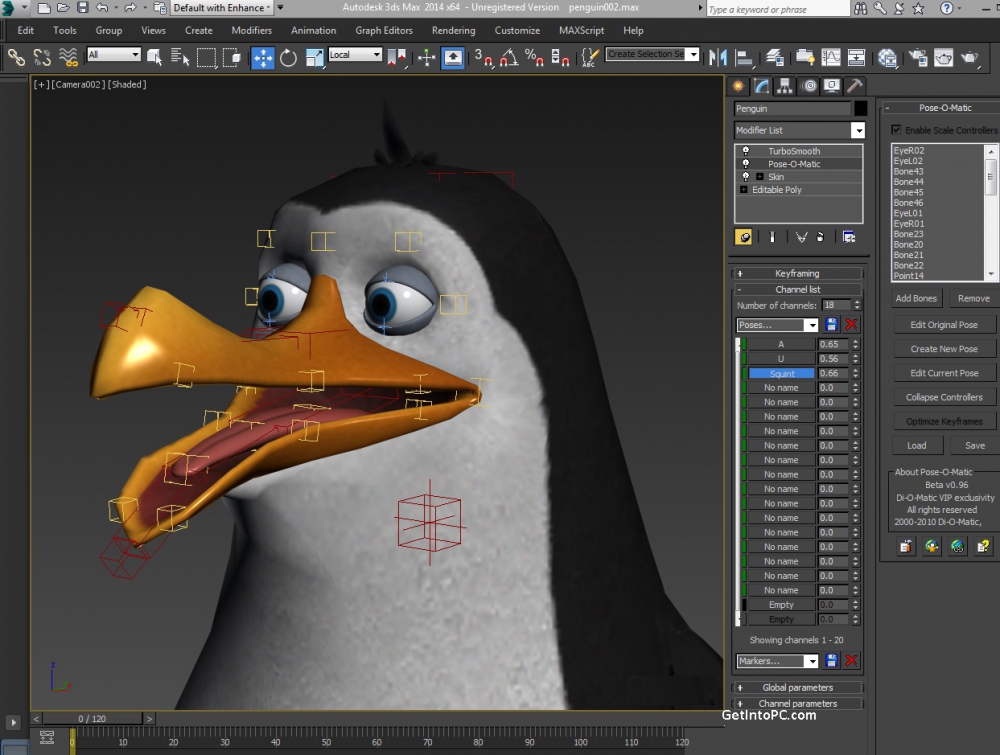Image resolution: width=1000 pixels, height=755 pixels.
Task: Open the Utilities hammer panel
Action: pyautogui.click(x=856, y=86)
